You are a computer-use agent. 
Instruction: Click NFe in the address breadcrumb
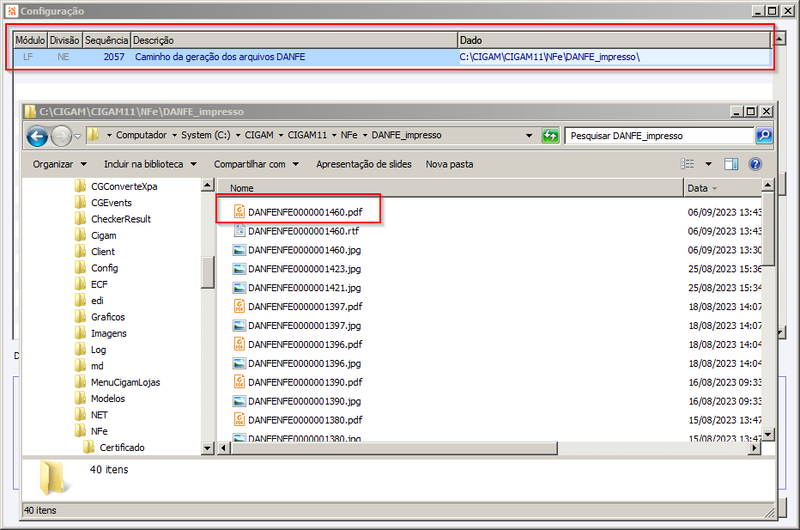349,135
